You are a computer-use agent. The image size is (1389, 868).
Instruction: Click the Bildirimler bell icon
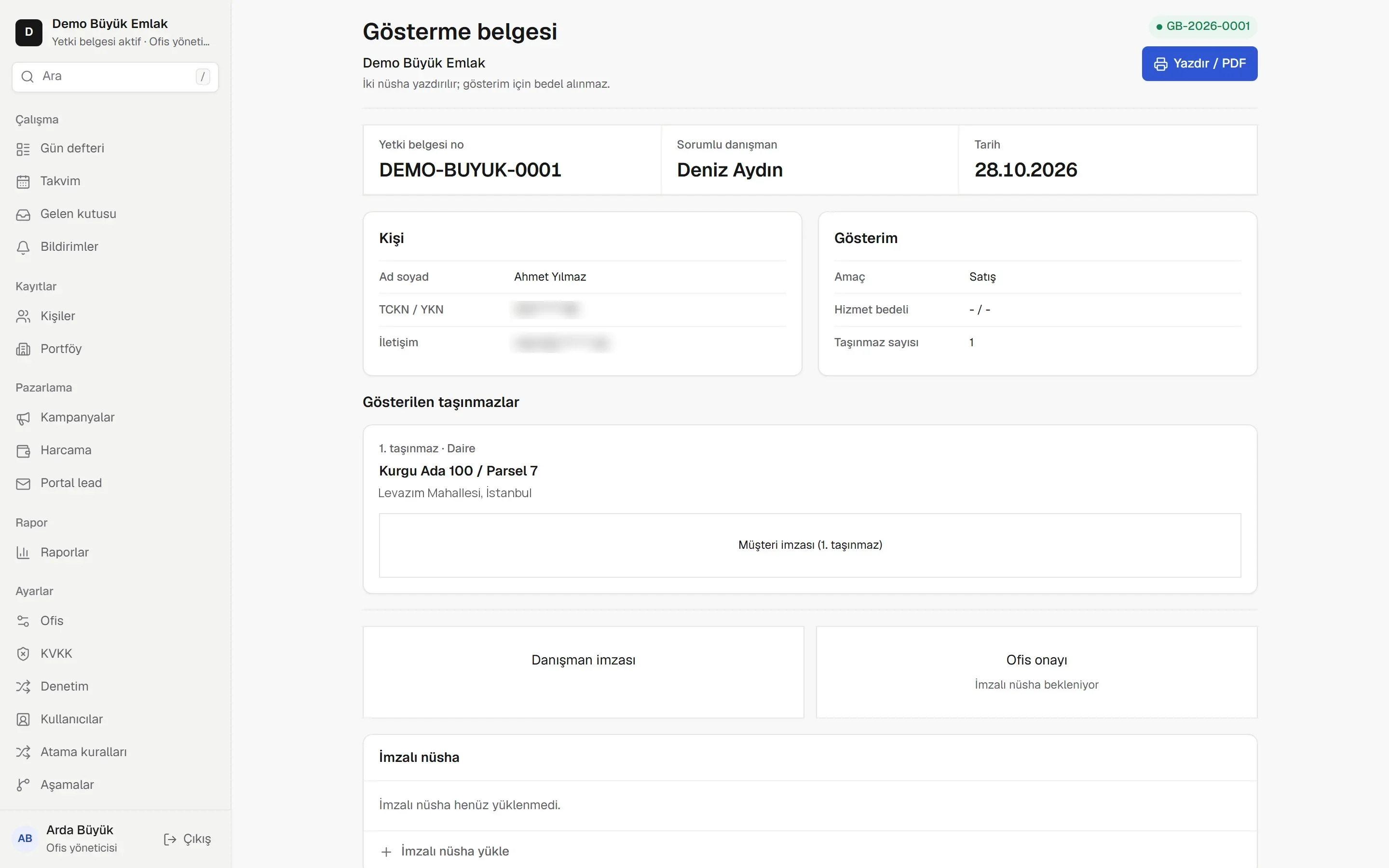coord(23,247)
